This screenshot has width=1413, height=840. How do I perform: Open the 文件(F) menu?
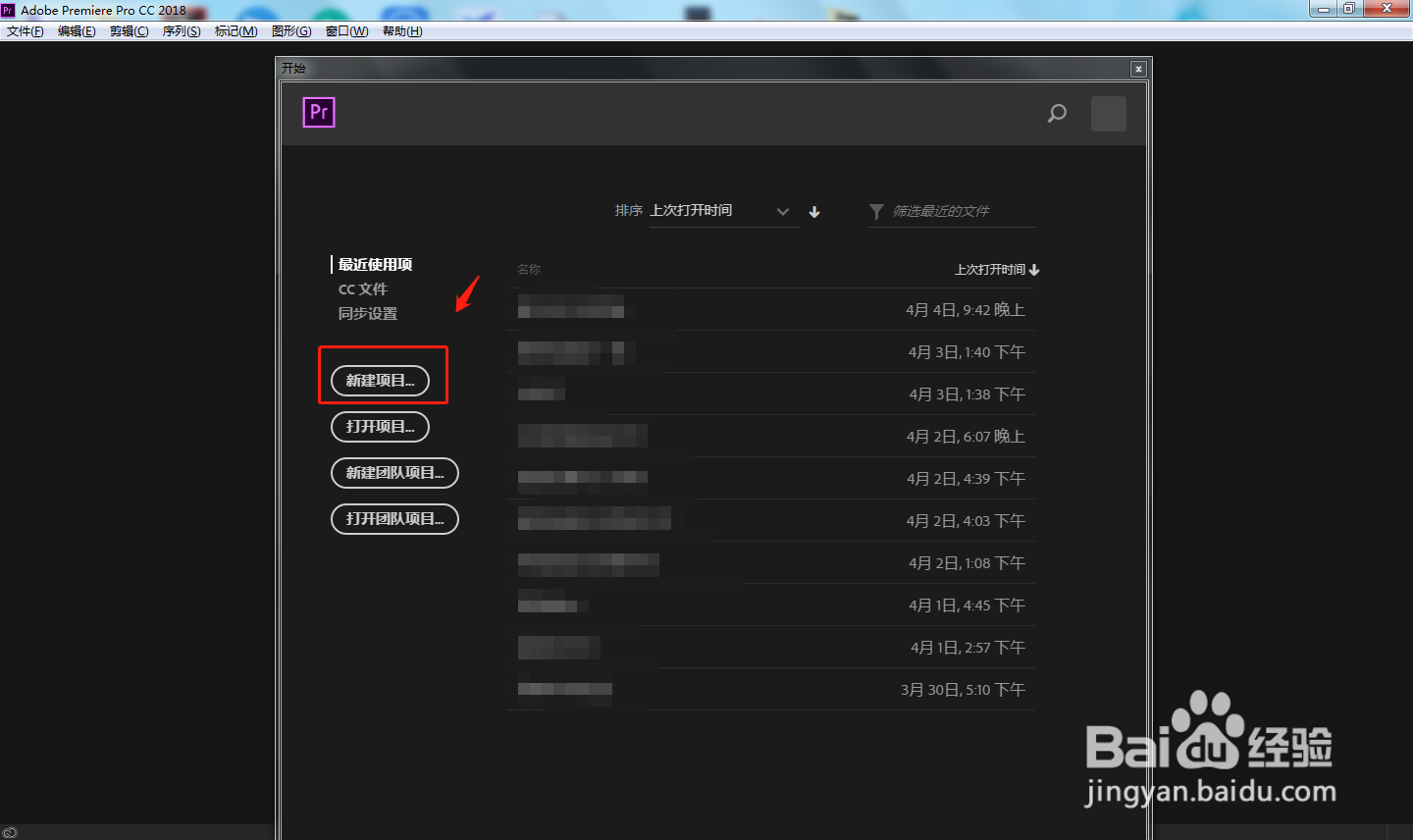point(26,31)
